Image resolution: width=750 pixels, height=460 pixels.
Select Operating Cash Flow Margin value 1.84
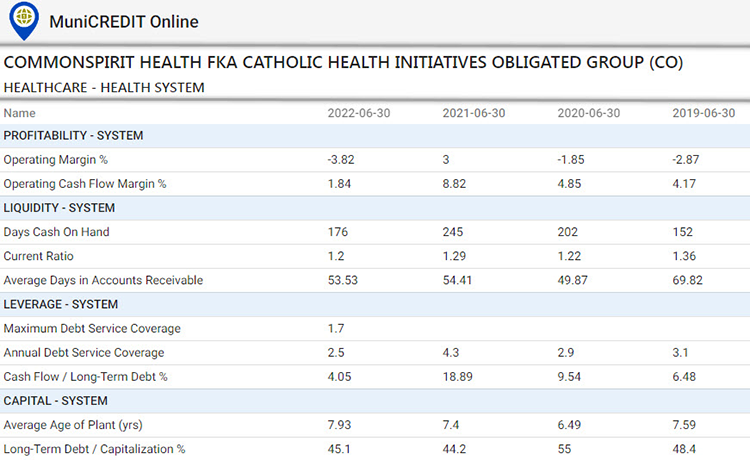(339, 184)
